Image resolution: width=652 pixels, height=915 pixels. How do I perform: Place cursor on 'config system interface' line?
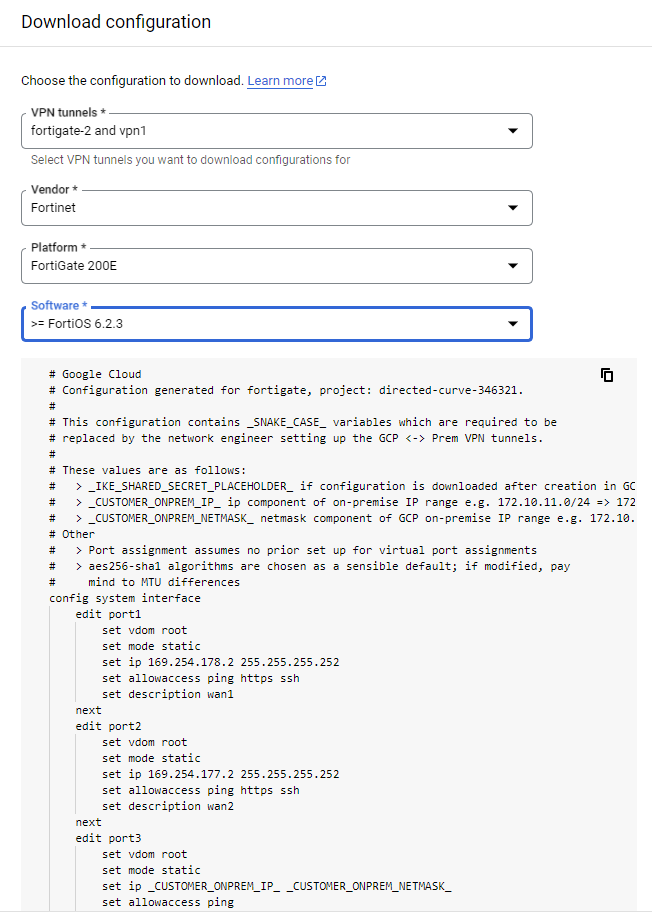125,598
